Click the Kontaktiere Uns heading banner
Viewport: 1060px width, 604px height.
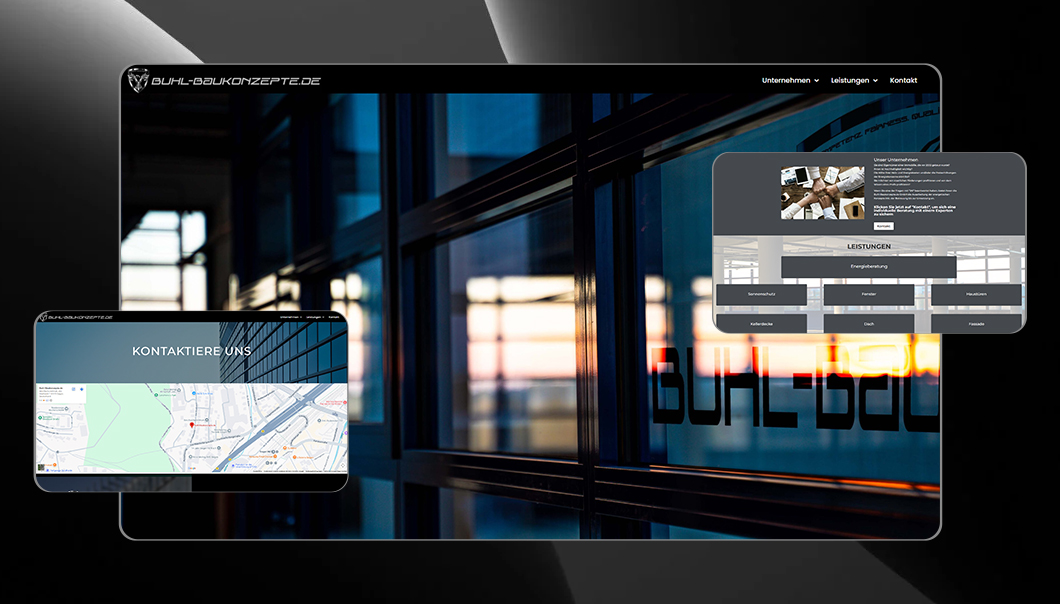[x=191, y=352]
